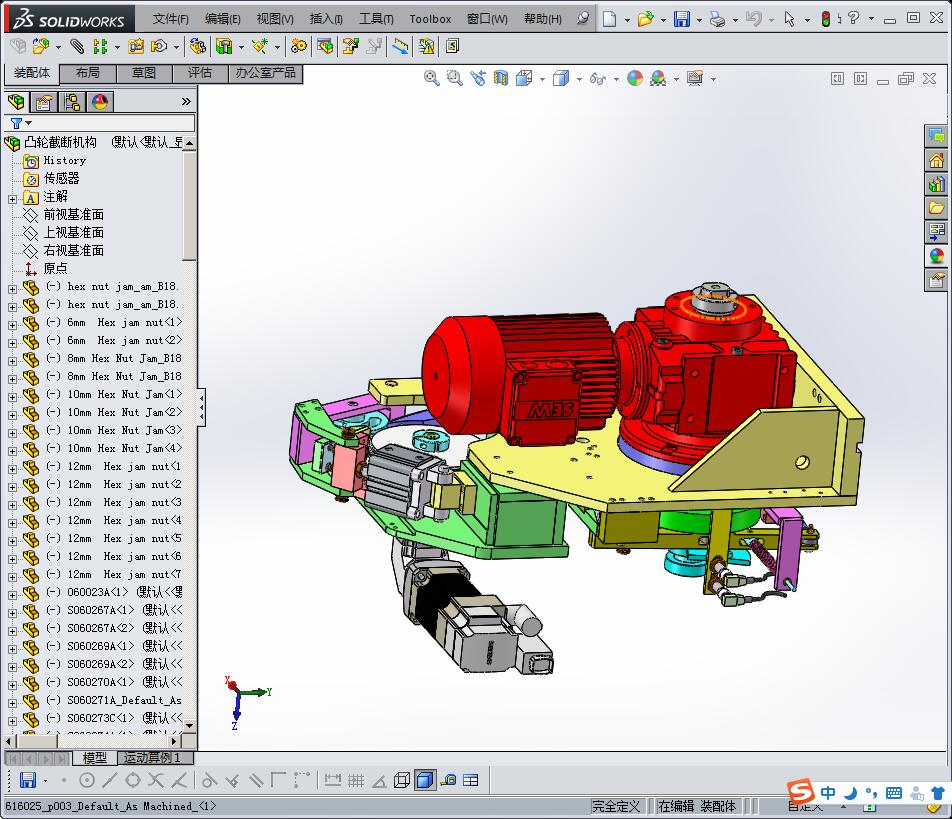Click the Mate paperclip icon
The image size is (952, 819).
[76, 46]
